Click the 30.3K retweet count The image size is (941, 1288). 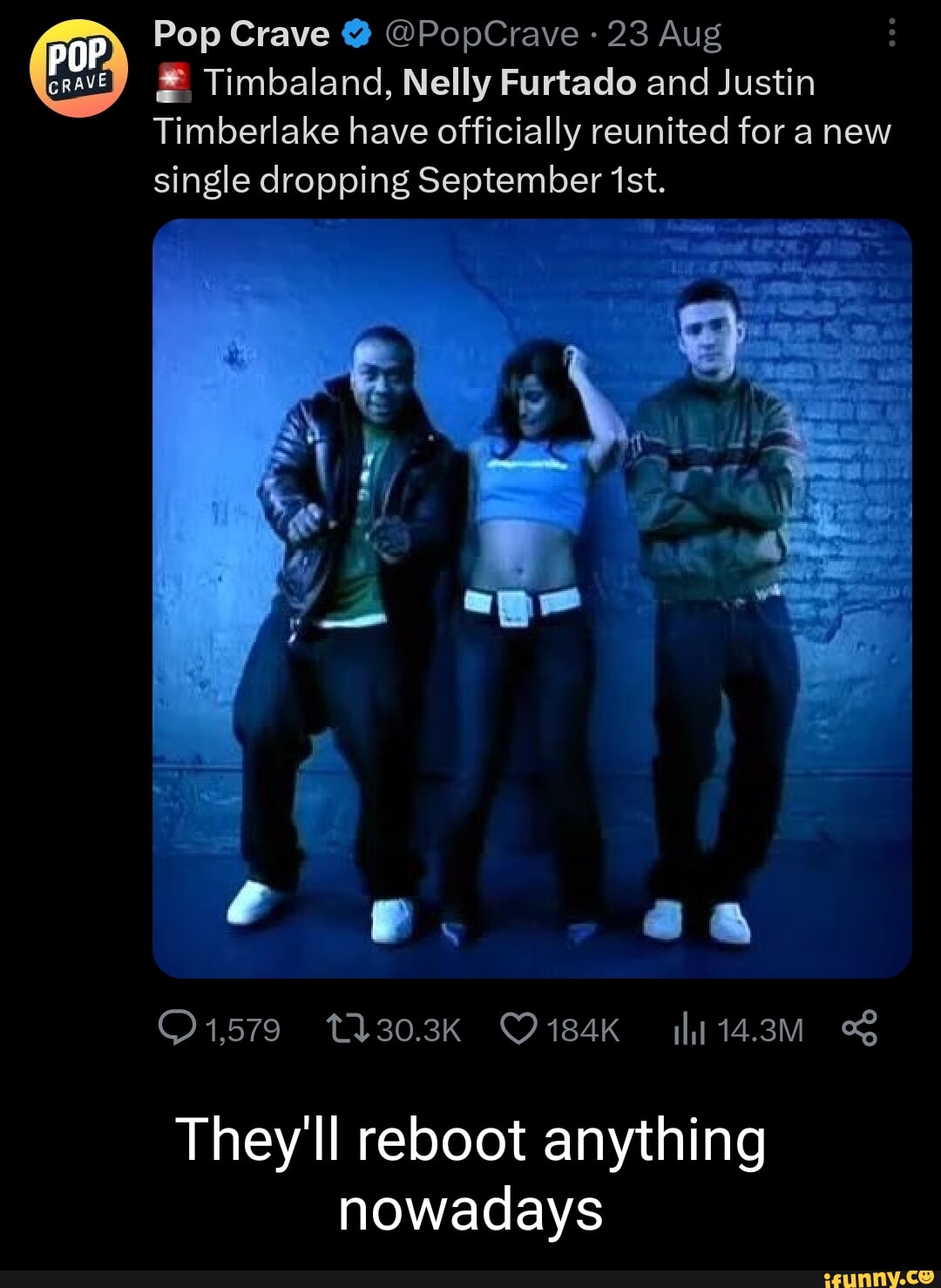click(x=418, y=1030)
